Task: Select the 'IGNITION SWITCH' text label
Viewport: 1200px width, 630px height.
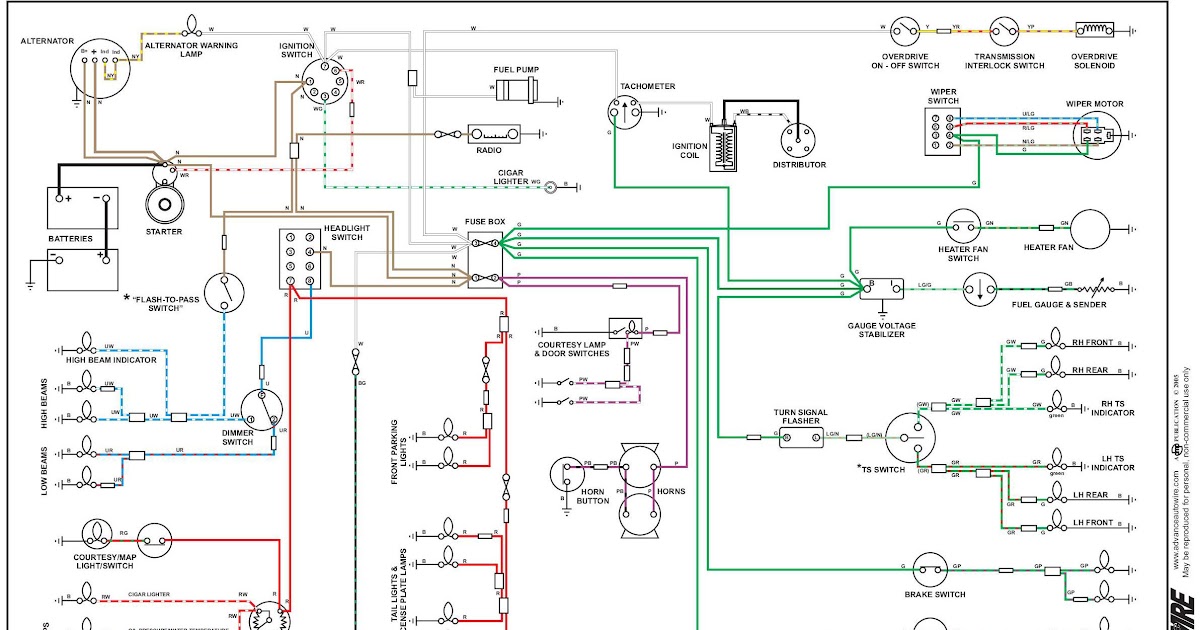Action: pyautogui.click(x=298, y=51)
